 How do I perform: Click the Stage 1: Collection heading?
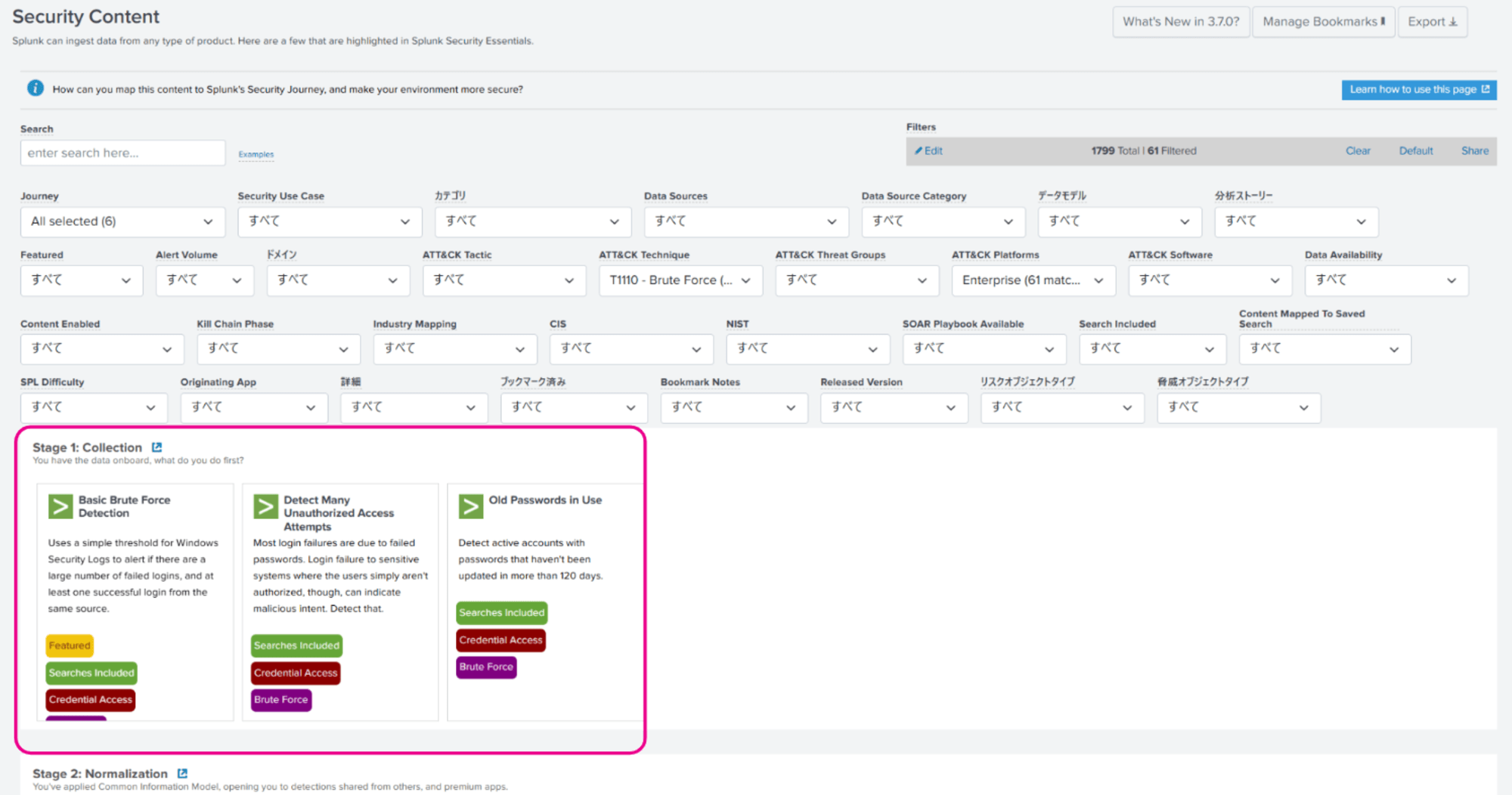87,447
